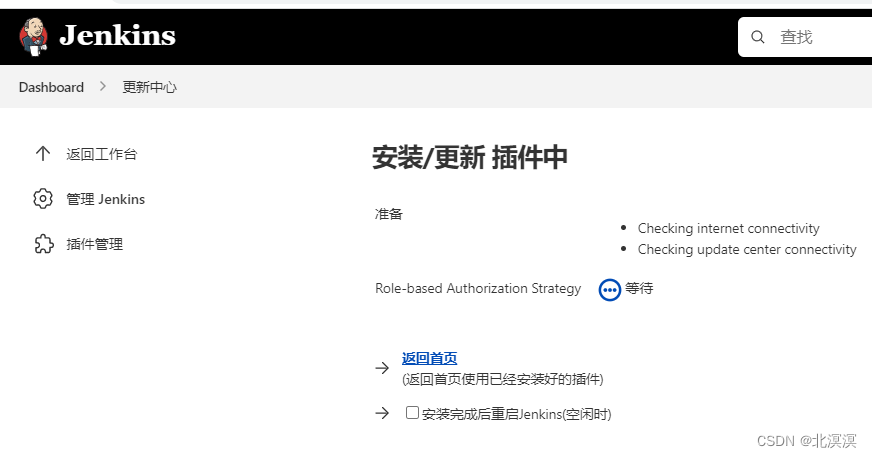Click the gear icon for 管理 Jenkins
The width and height of the screenshot is (872, 458).
(x=43, y=199)
